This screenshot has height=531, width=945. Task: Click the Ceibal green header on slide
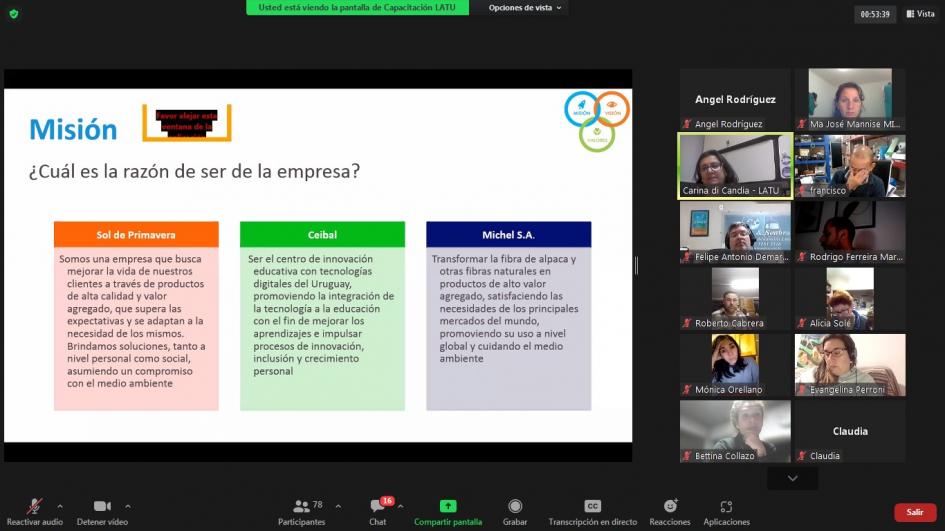tap(322, 234)
